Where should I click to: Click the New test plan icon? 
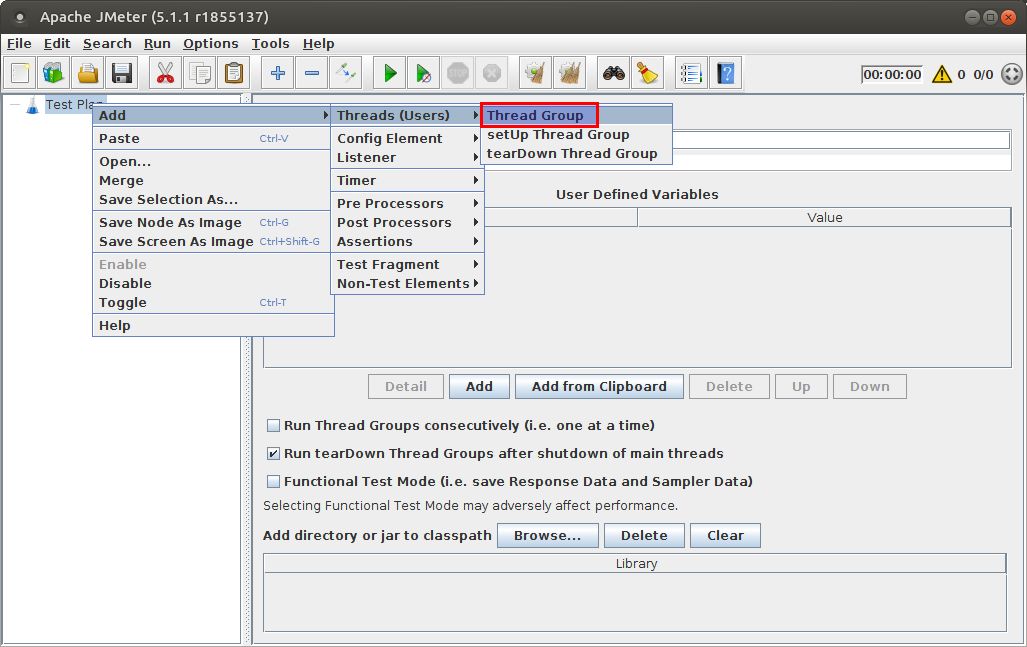click(x=20, y=73)
